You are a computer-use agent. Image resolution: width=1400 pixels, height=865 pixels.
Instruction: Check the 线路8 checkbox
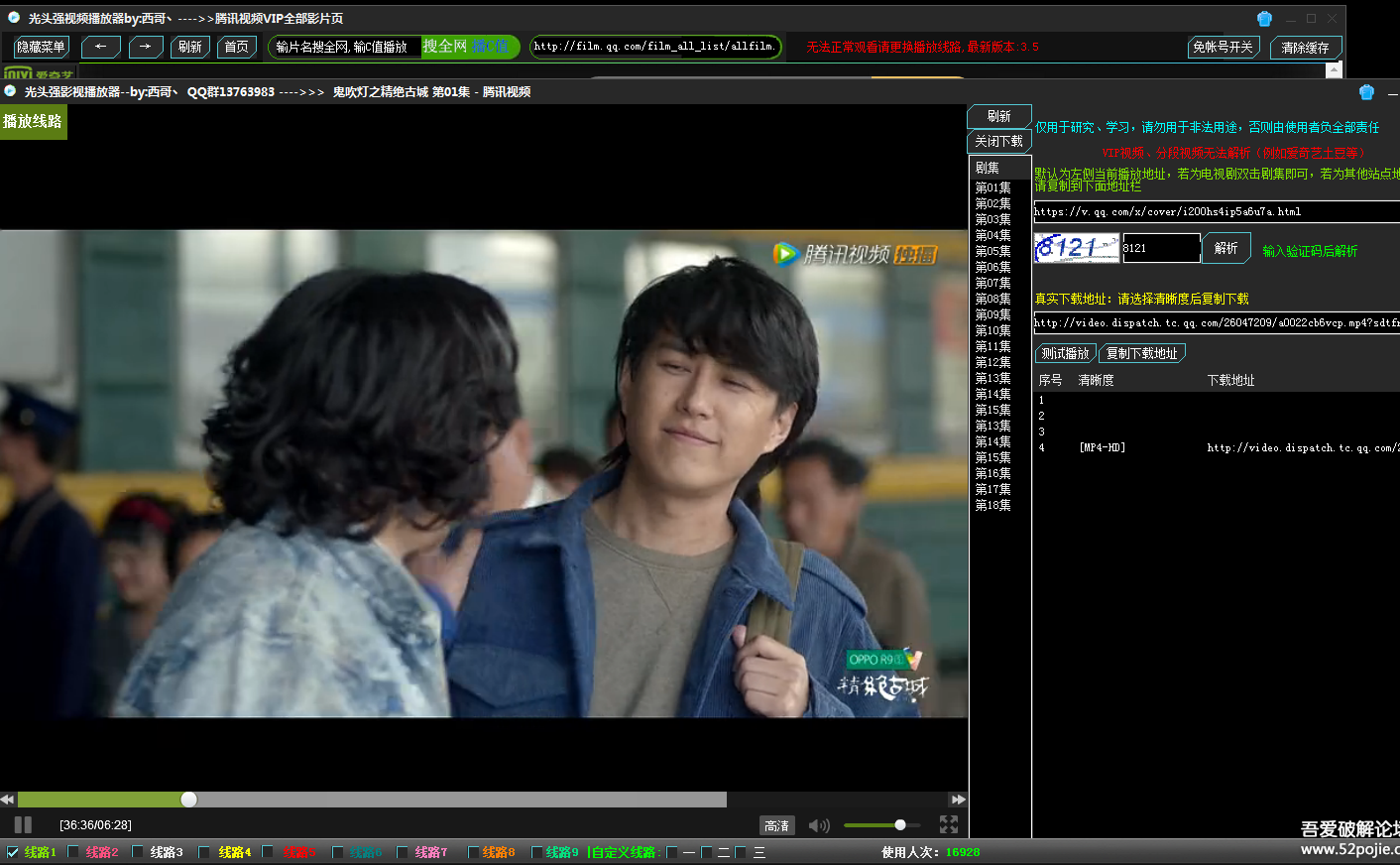(473, 852)
